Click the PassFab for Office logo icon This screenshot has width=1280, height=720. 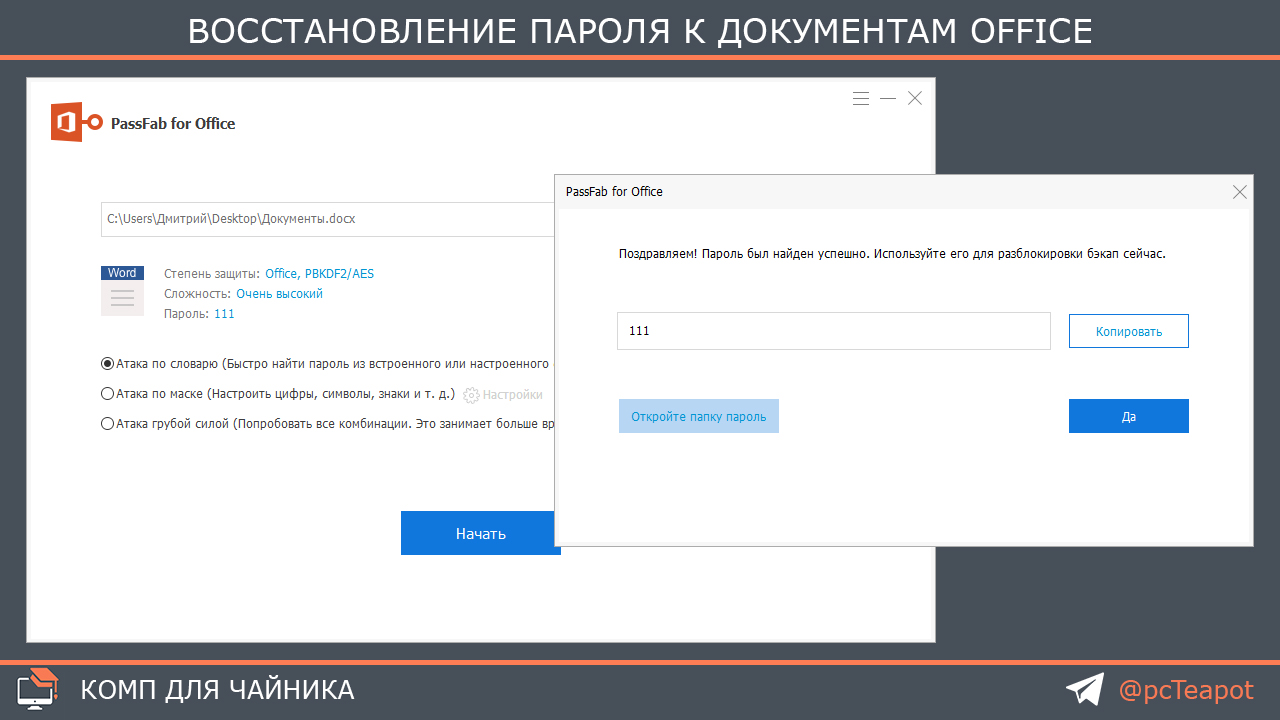click(x=77, y=123)
